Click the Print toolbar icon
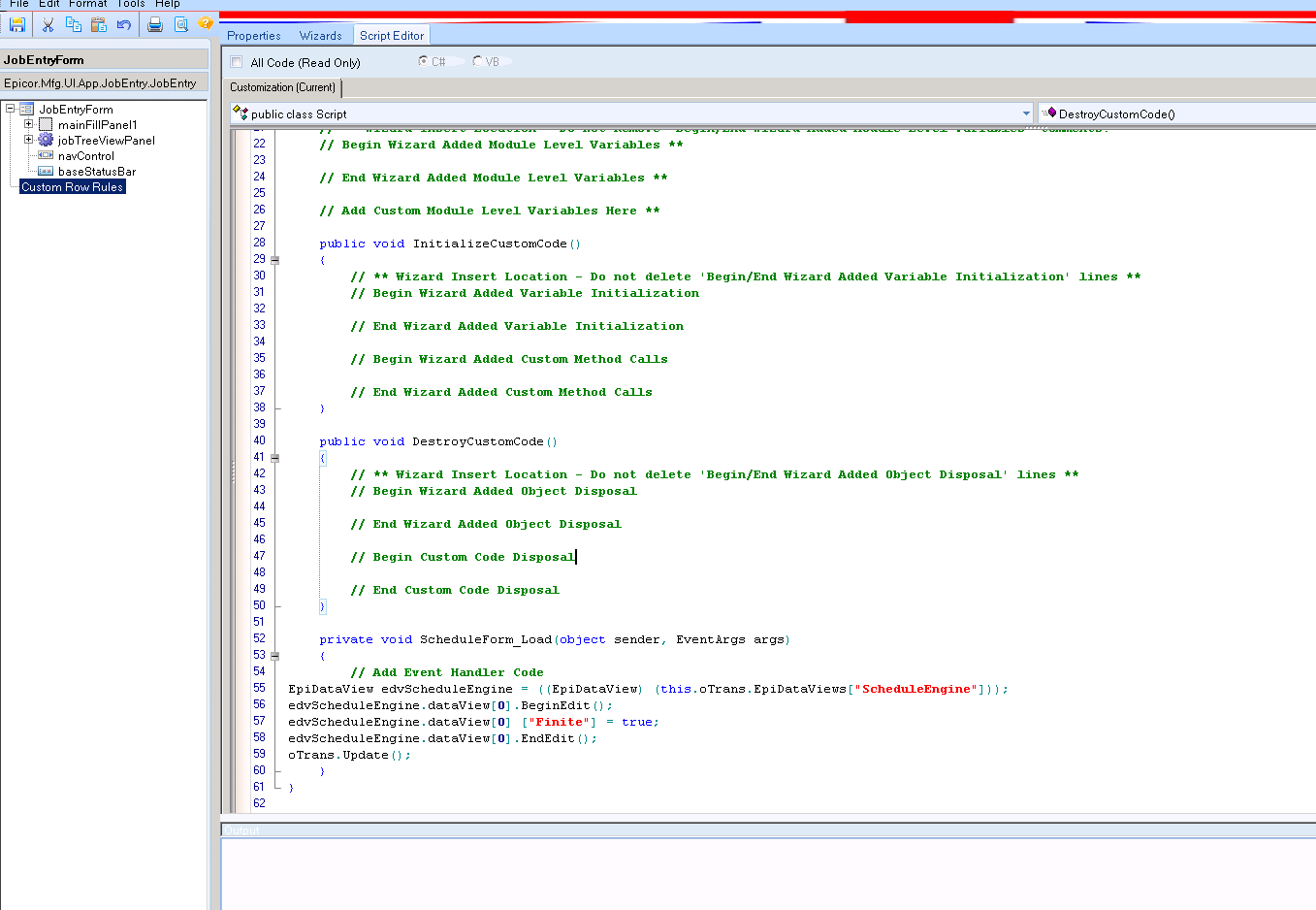Viewport: 1316px width, 910px height. point(155,24)
